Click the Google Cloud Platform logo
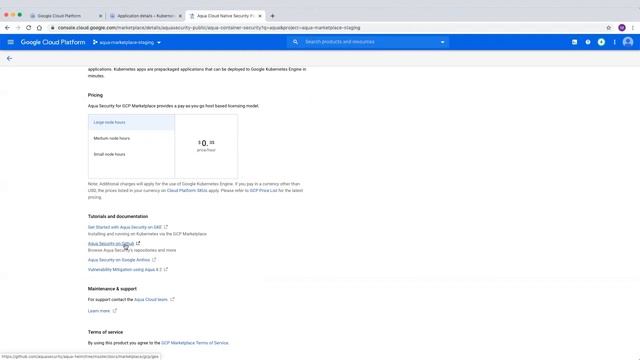This screenshot has height=360, width=640. [53, 42]
